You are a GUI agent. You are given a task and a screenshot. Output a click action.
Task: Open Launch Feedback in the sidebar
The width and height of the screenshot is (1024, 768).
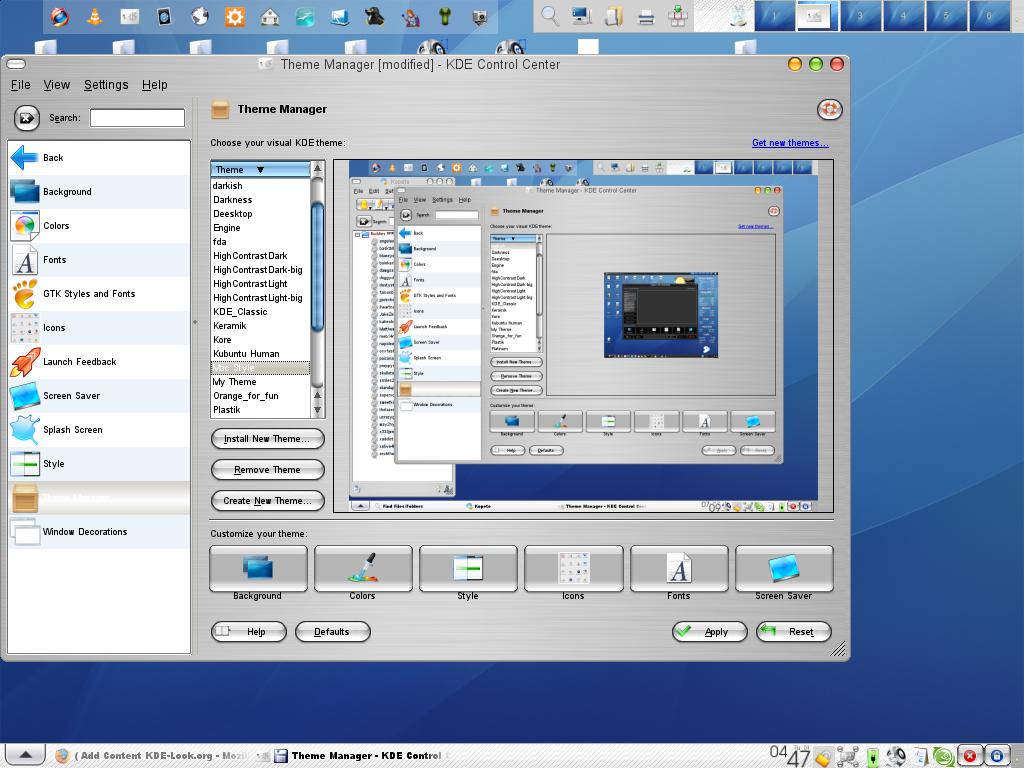99,362
